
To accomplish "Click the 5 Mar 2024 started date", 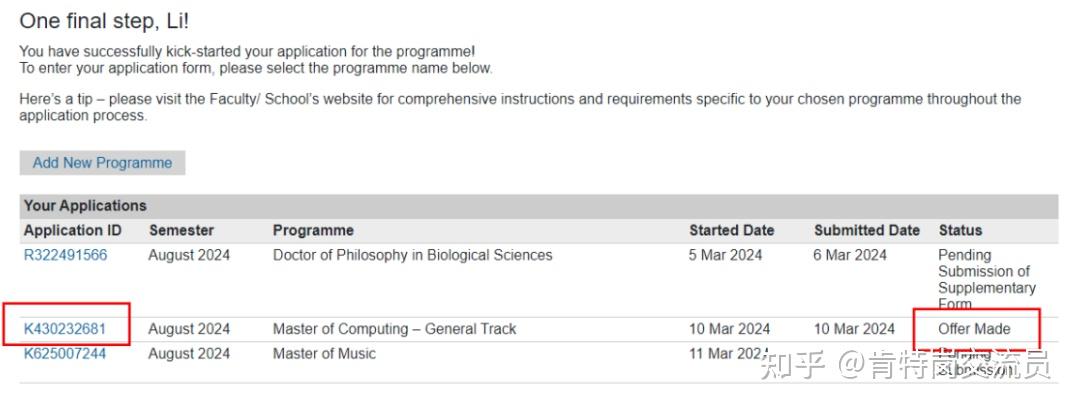I will click(x=725, y=255).
